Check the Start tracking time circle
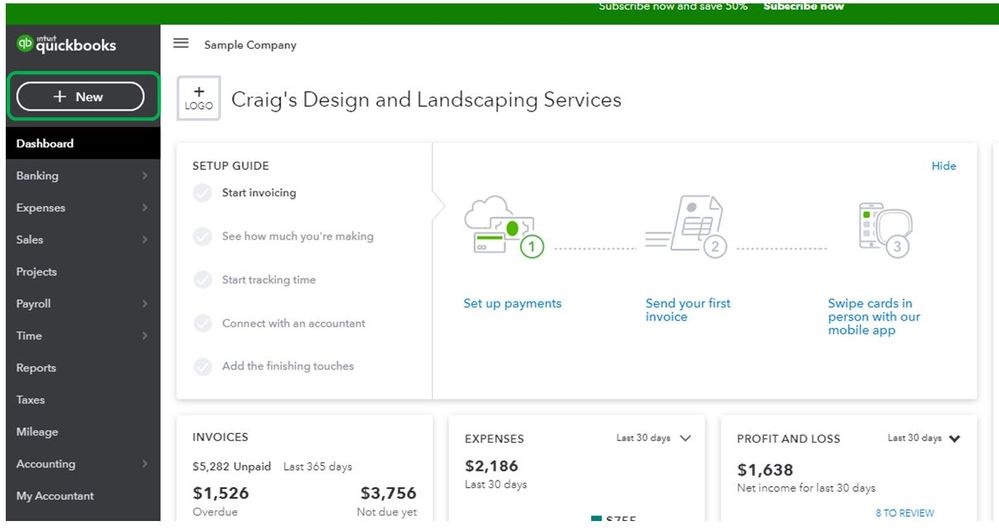 point(203,280)
